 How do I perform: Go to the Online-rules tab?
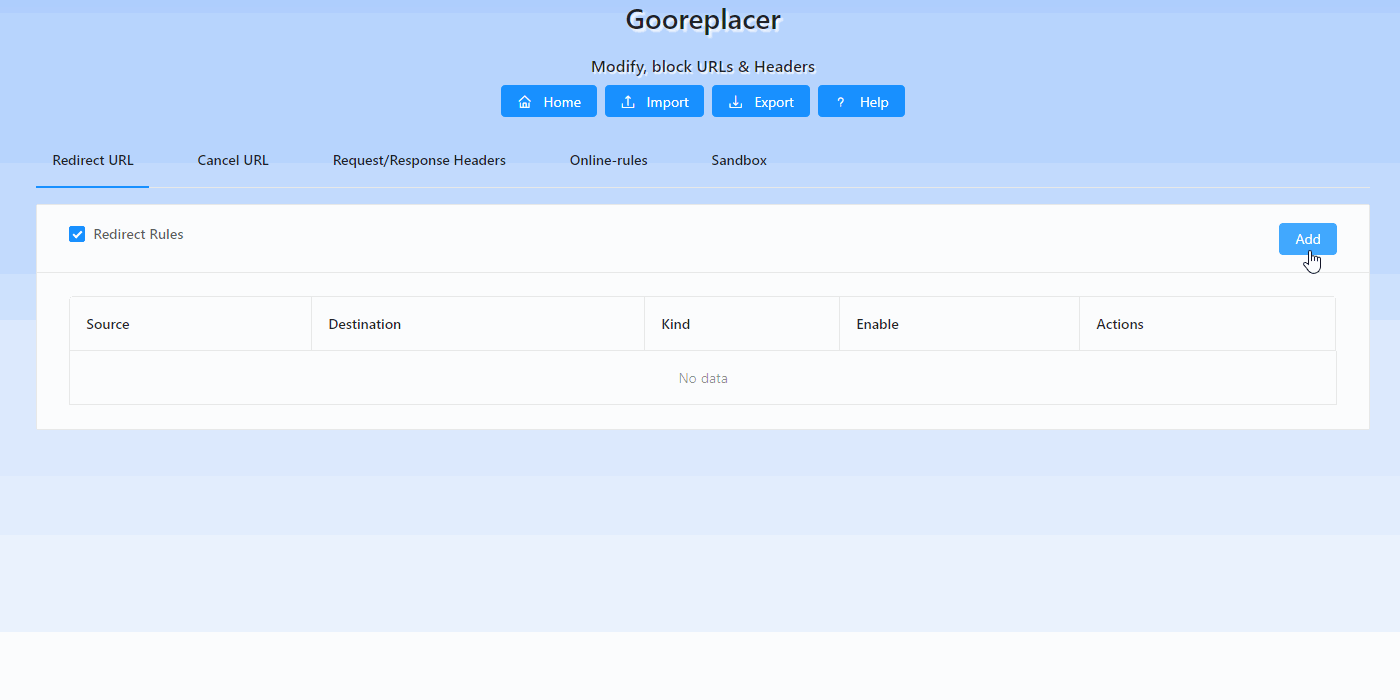coord(608,160)
